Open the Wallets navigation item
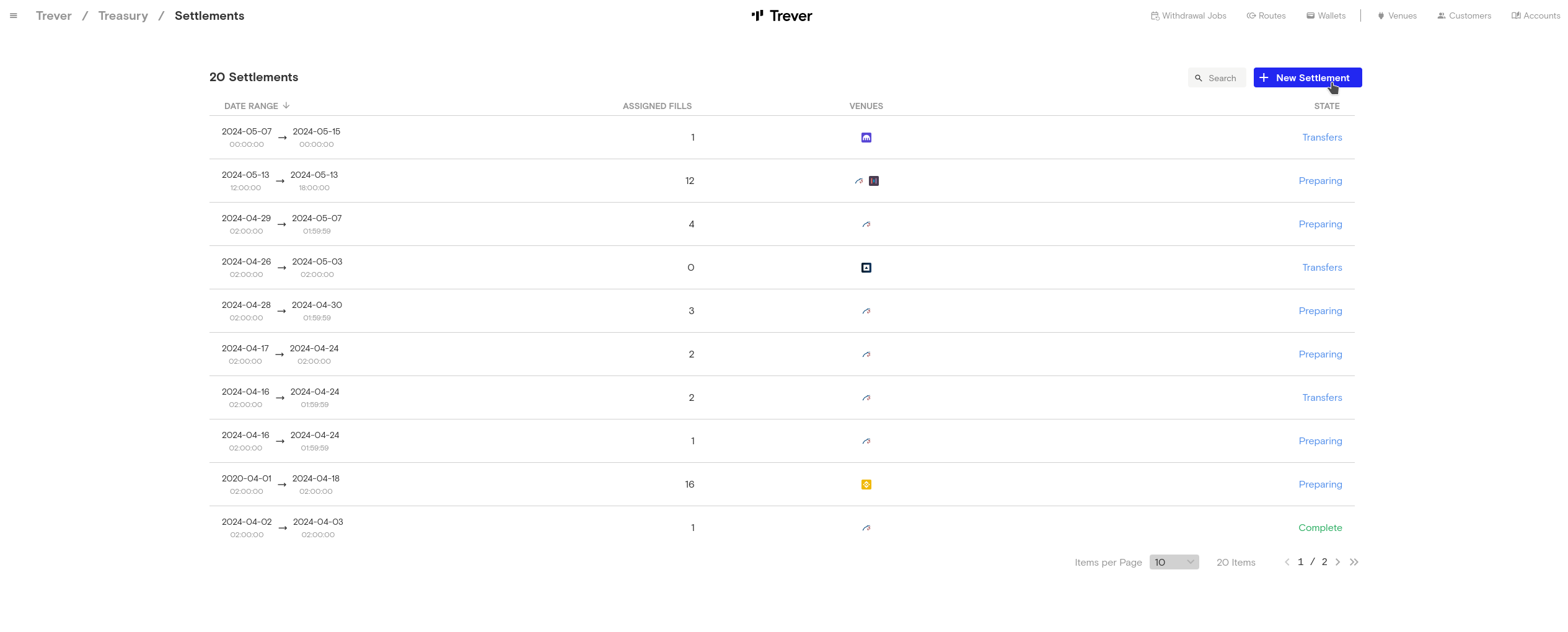 coord(1326,16)
